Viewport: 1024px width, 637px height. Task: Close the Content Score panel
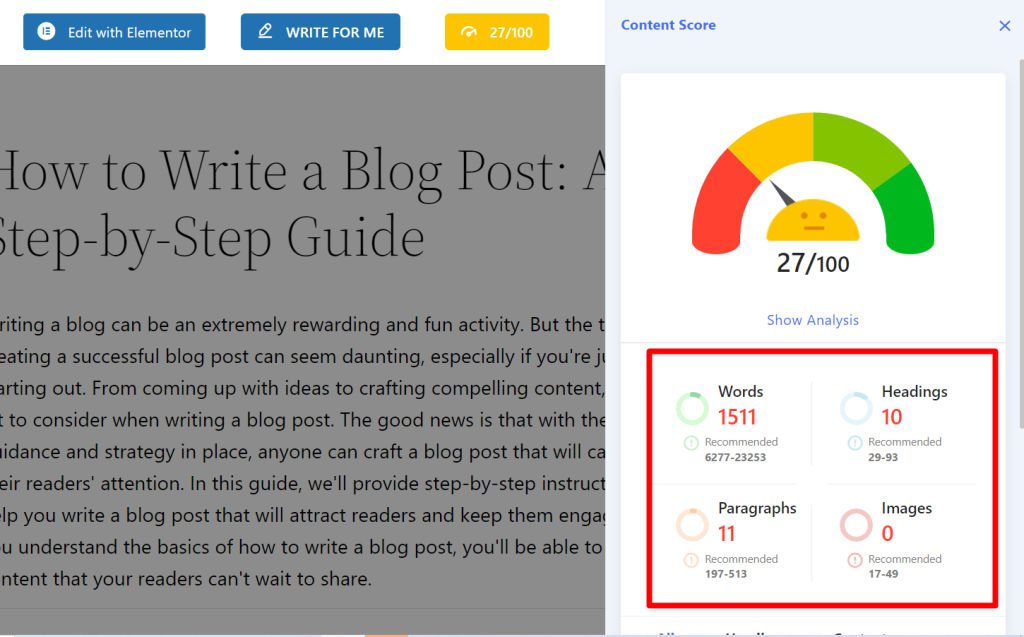pyautogui.click(x=1004, y=25)
